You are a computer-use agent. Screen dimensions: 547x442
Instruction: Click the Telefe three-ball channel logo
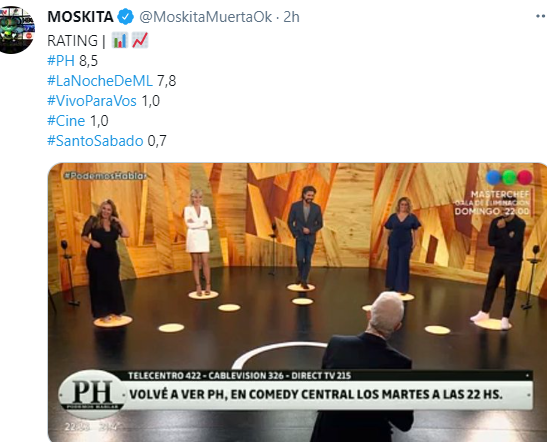(x=510, y=178)
